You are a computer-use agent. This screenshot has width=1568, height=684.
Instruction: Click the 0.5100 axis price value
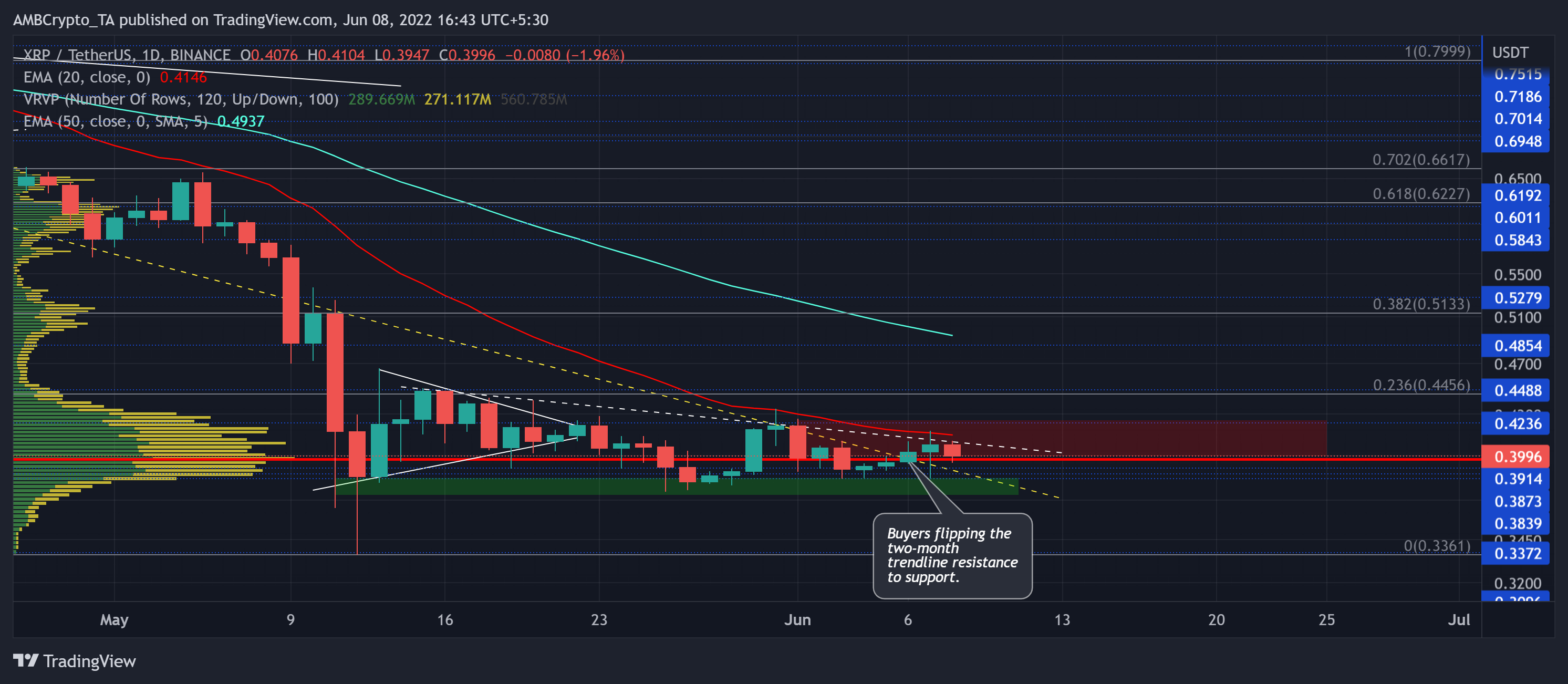tap(1518, 318)
